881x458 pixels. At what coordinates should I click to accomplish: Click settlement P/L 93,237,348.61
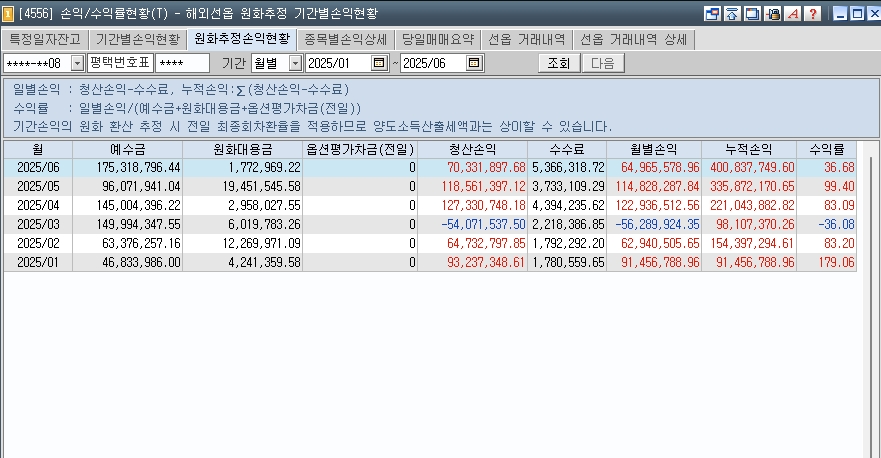pyautogui.click(x=487, y=262)
